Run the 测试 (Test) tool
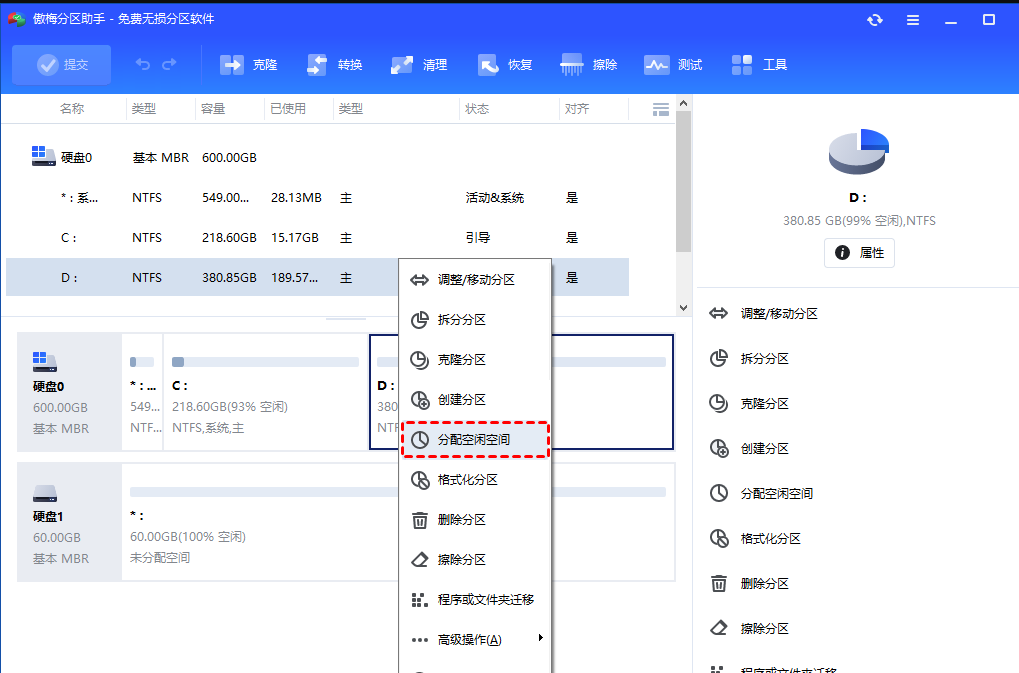 click(673, 63)
